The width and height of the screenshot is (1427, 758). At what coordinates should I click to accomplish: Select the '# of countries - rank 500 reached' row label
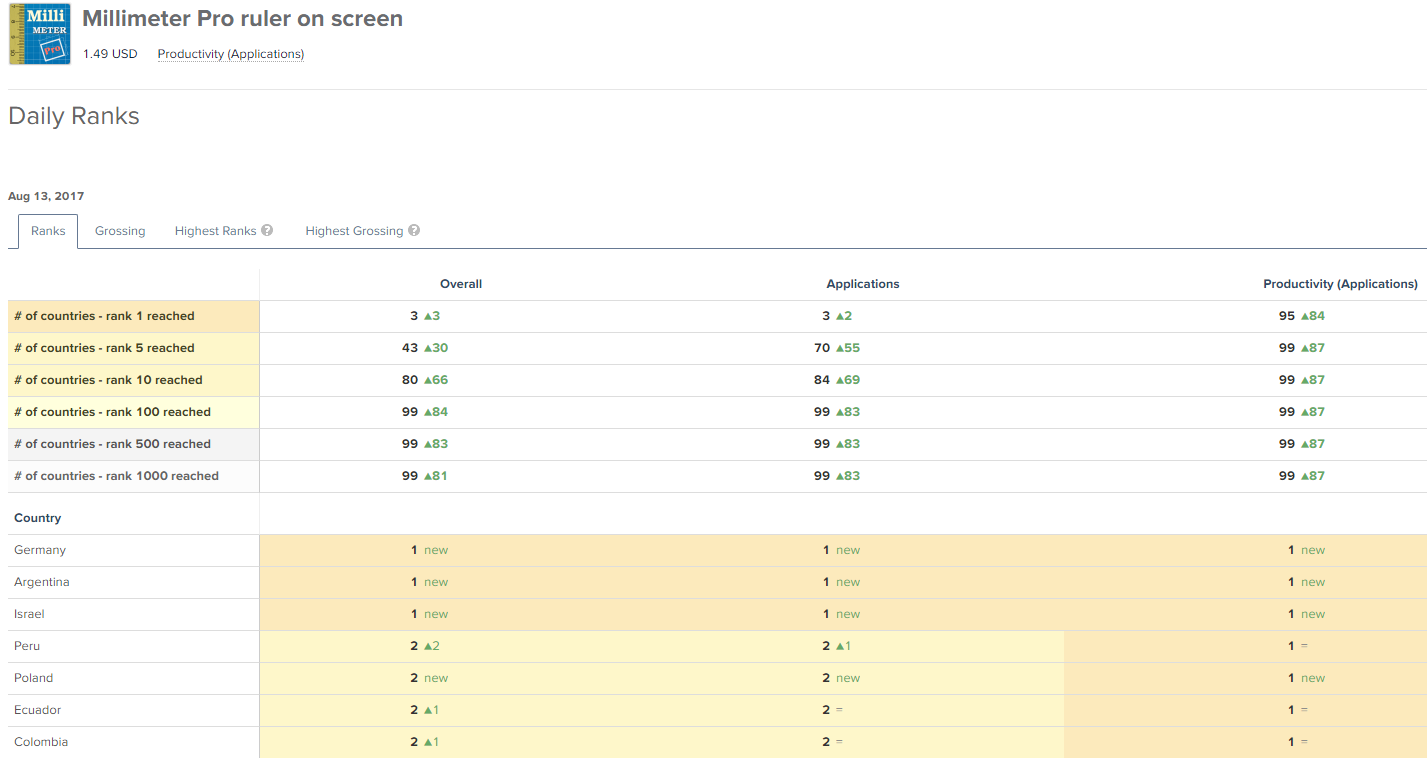click(x=112, y=444)
